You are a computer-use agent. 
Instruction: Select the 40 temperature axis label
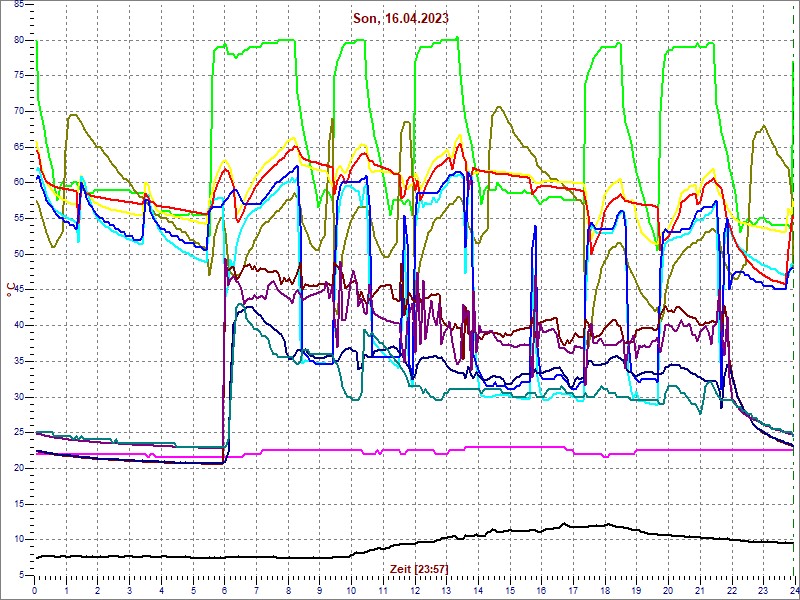tap(19, 326)
